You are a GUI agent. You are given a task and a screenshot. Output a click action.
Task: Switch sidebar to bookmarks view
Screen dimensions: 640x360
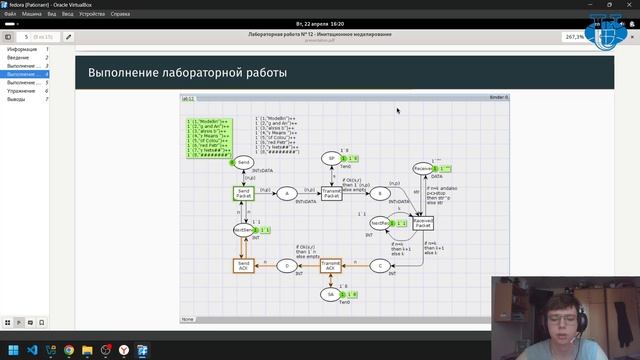click(42, 322)
